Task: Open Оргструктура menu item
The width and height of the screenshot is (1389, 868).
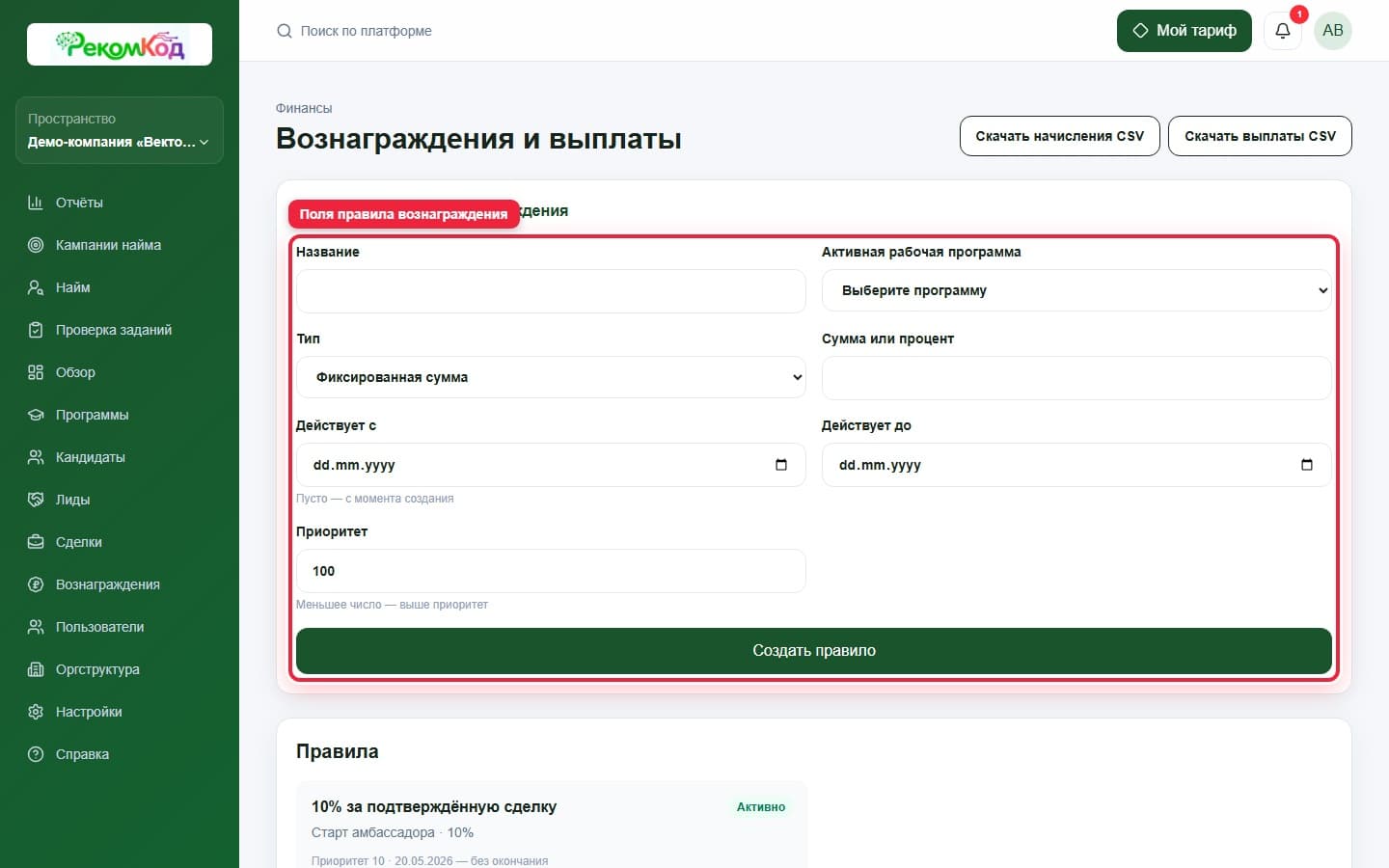Action: click(120, 669)
